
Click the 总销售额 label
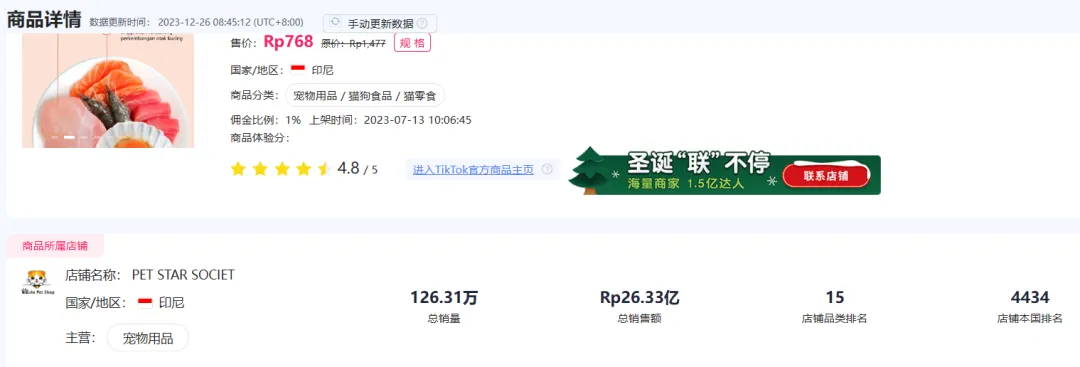click(640, 318)
